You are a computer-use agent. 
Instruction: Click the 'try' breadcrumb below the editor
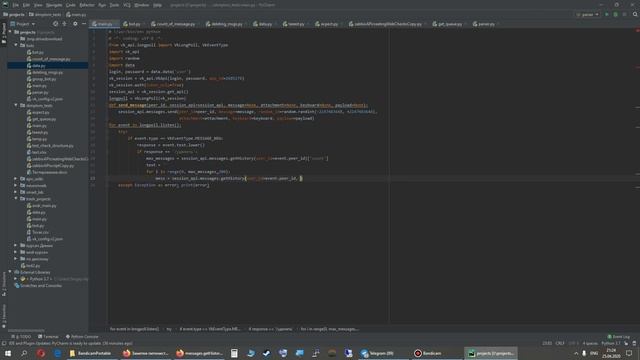169,329
